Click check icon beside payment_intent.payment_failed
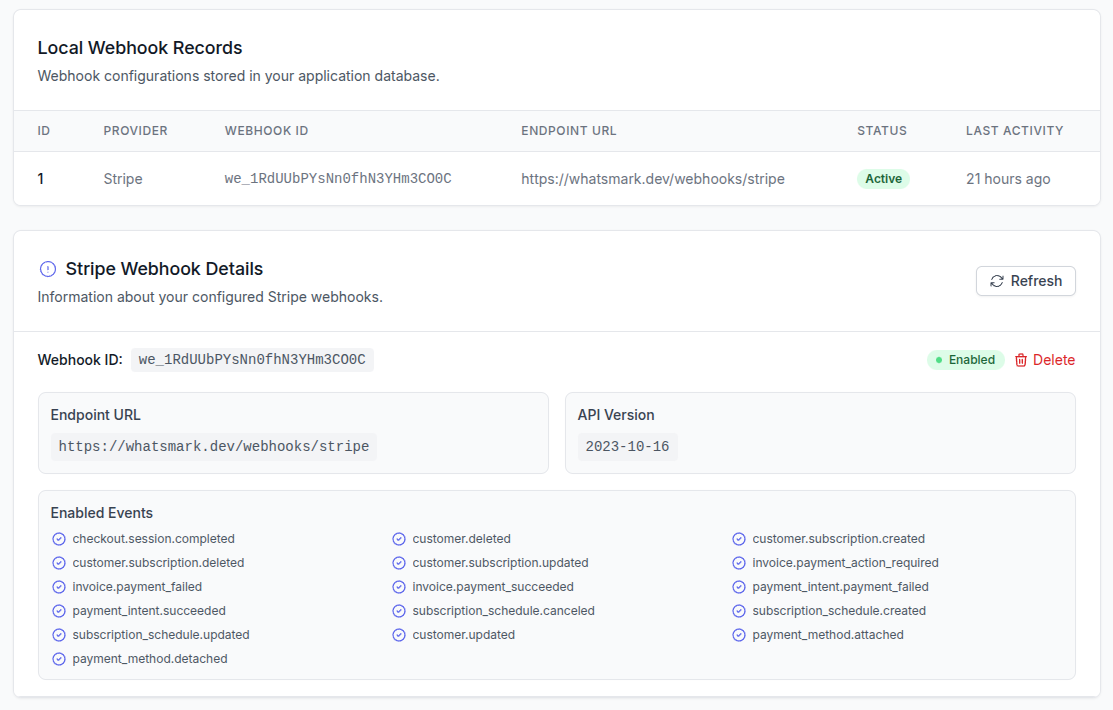The width and height of the screenshot is (1113, 710). tap(739, 587)
